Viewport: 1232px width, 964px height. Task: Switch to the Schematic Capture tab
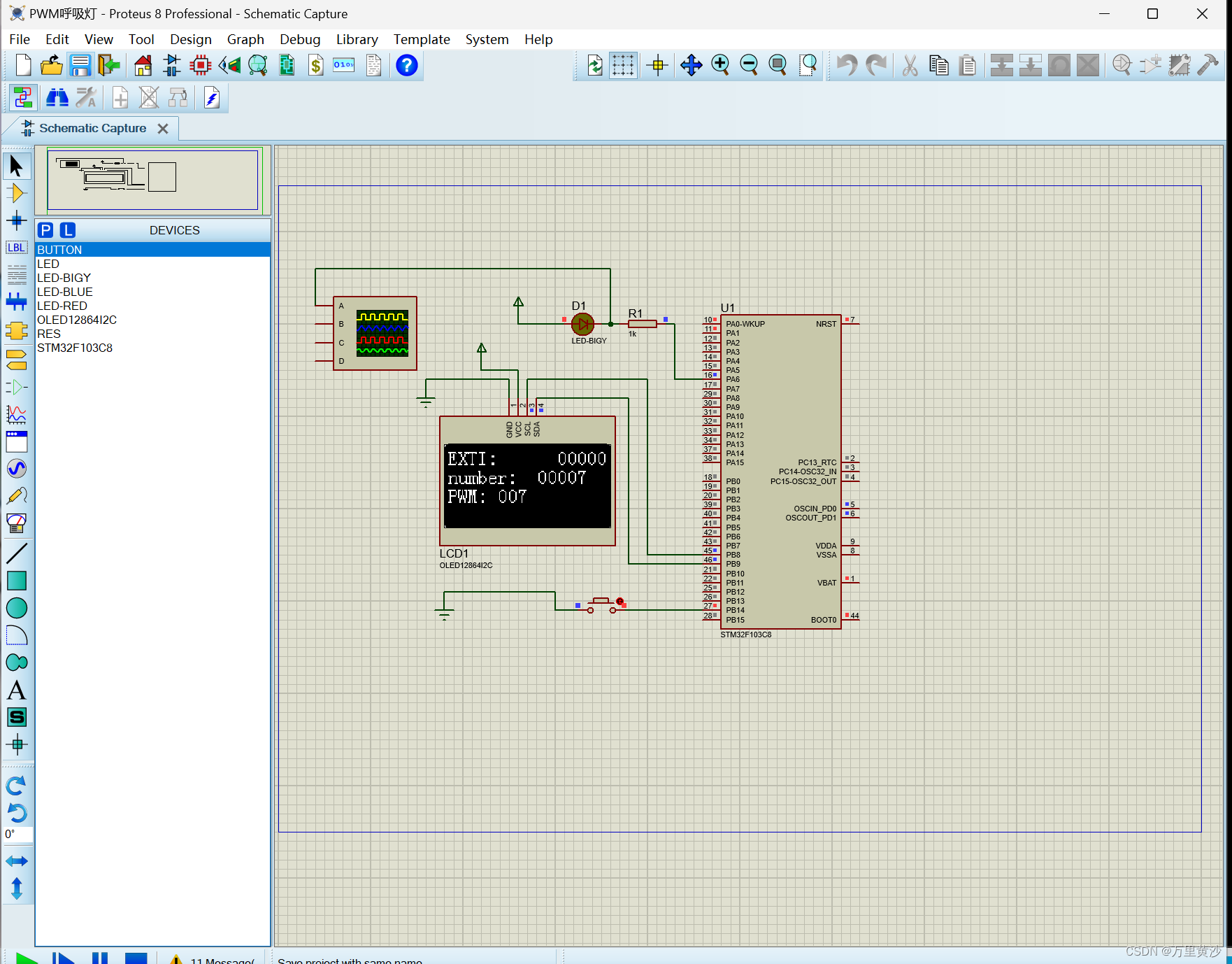pyautogui.click(x=92, y=128)
